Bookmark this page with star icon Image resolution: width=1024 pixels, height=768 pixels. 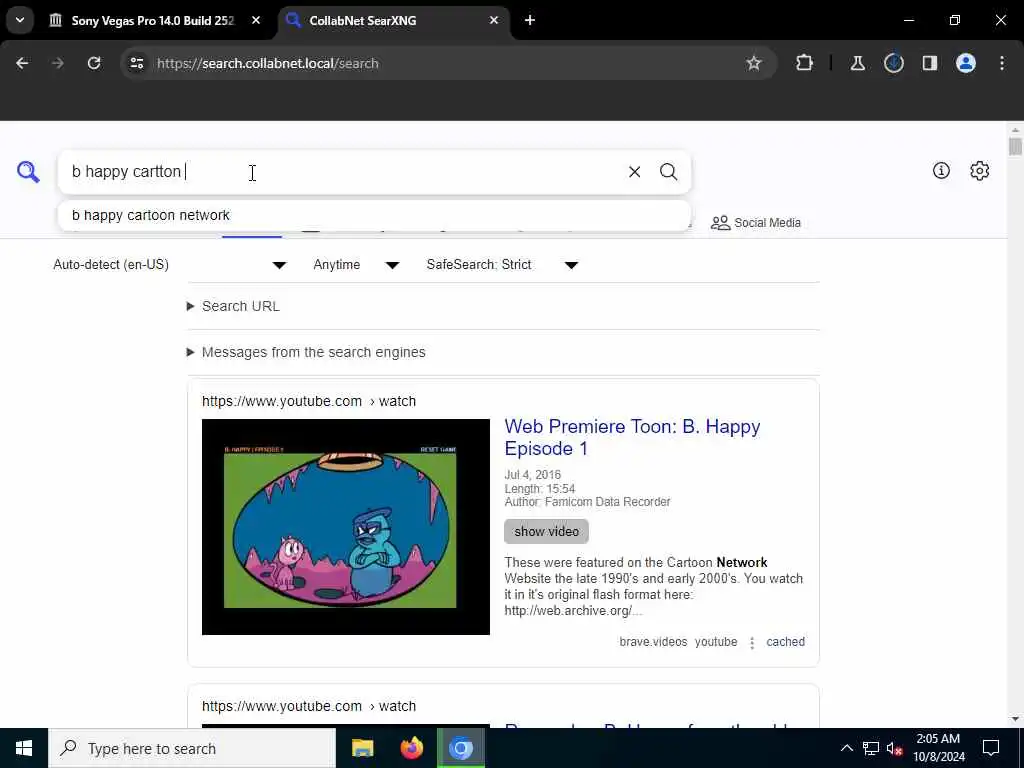click(754, 63)
